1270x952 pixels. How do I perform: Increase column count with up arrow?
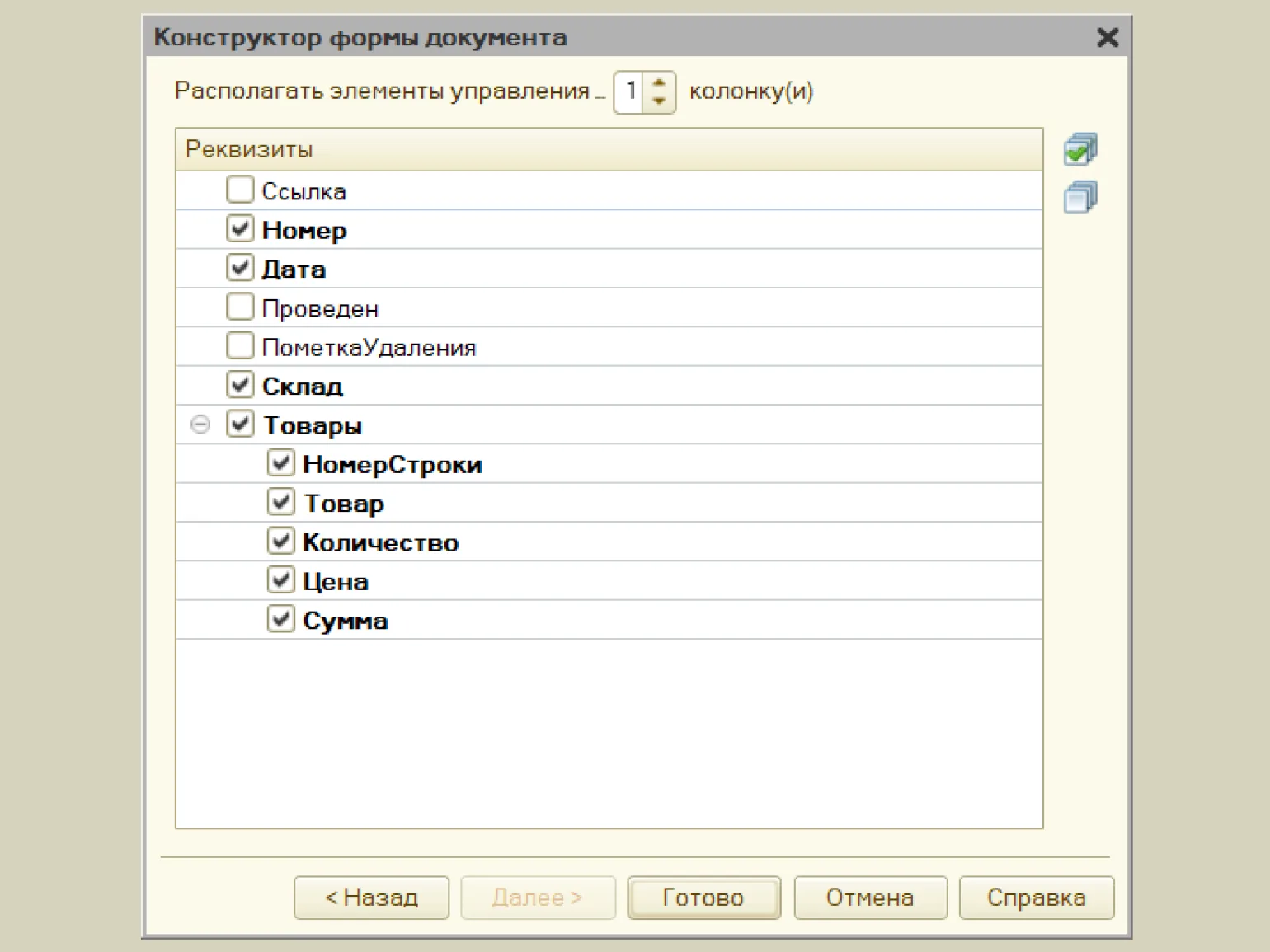coord(659,83)
